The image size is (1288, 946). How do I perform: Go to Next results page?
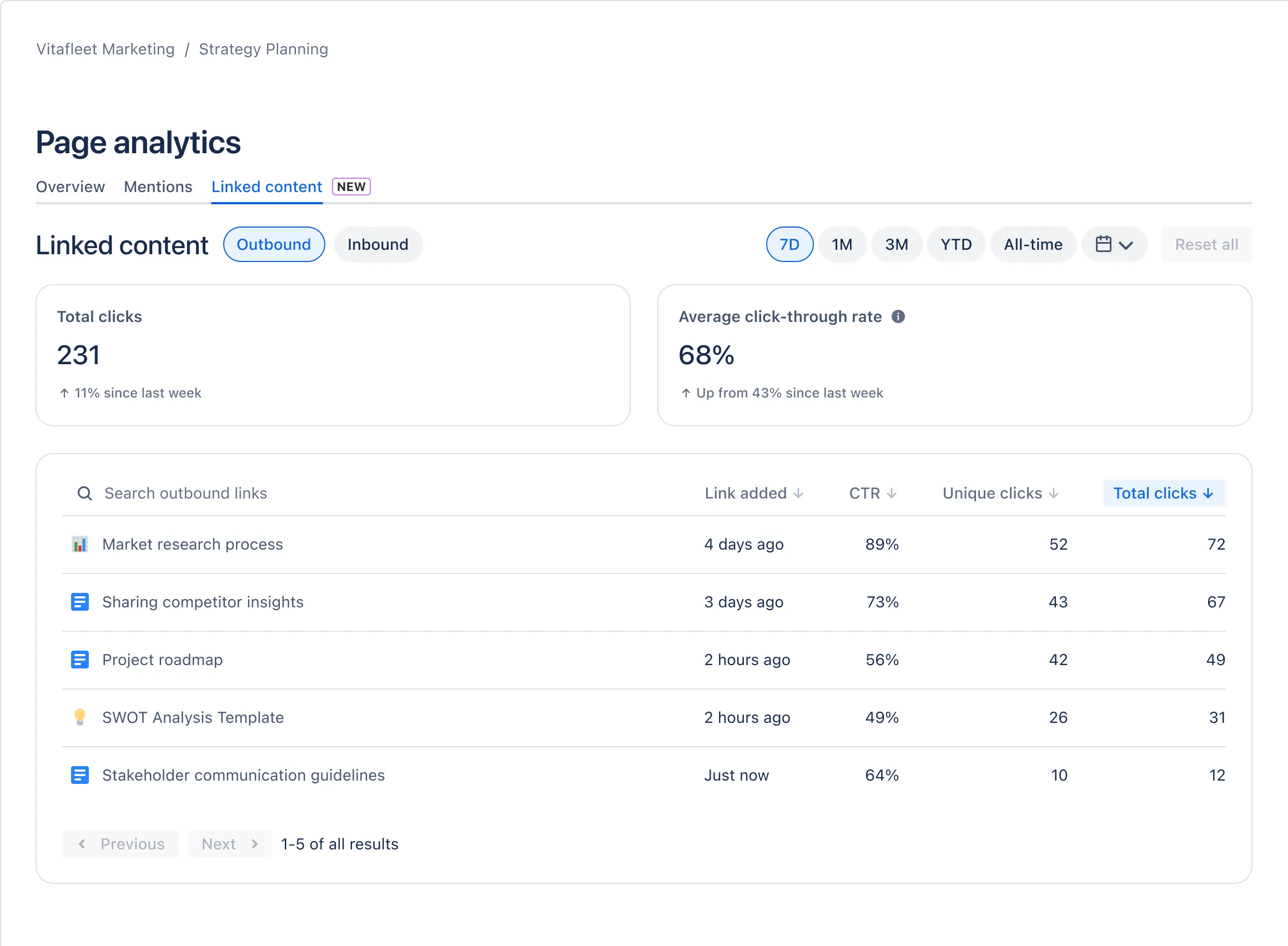(x=230, y=844)
